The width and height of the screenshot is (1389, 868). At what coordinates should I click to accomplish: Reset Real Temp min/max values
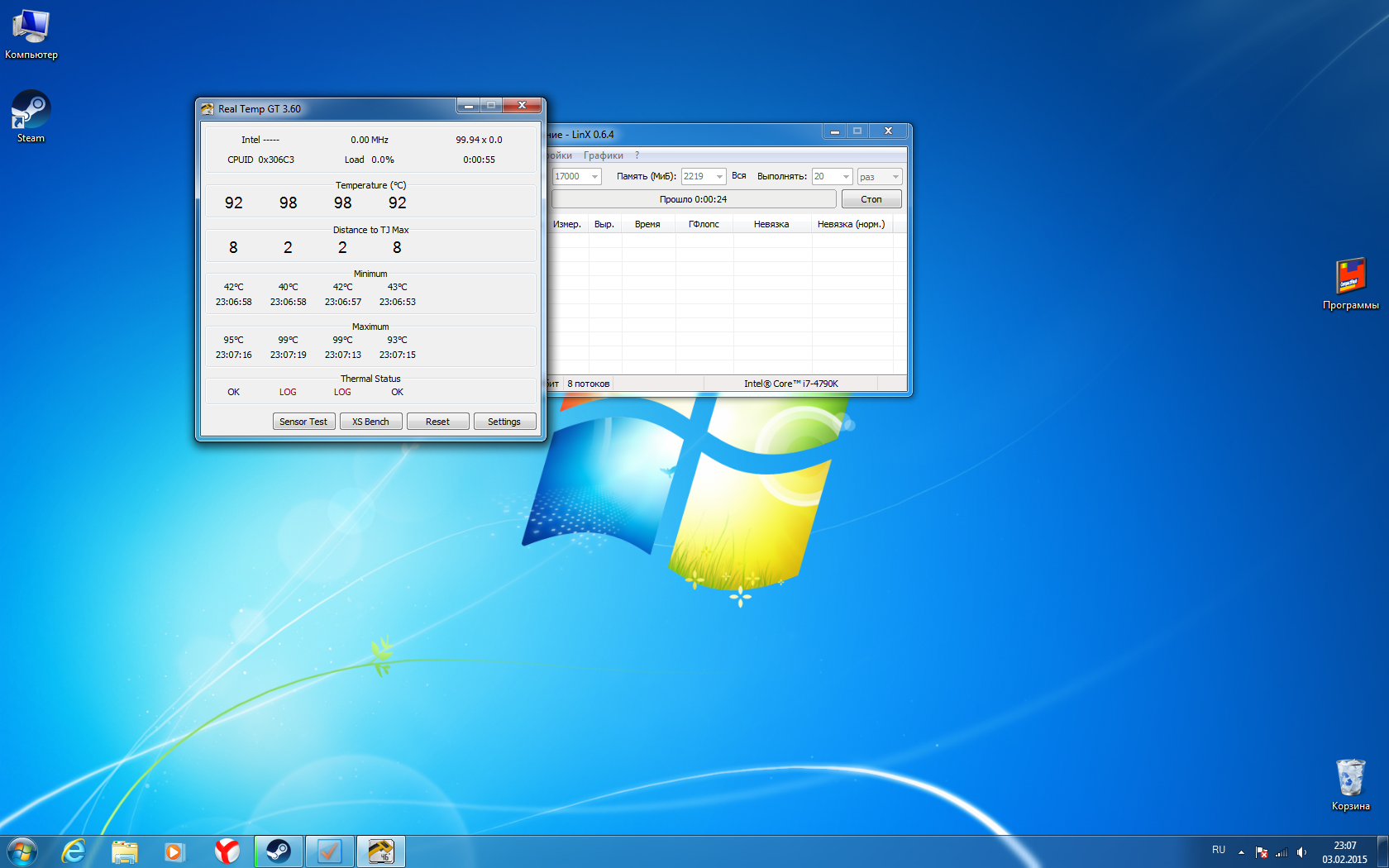(x=437, y=422)
